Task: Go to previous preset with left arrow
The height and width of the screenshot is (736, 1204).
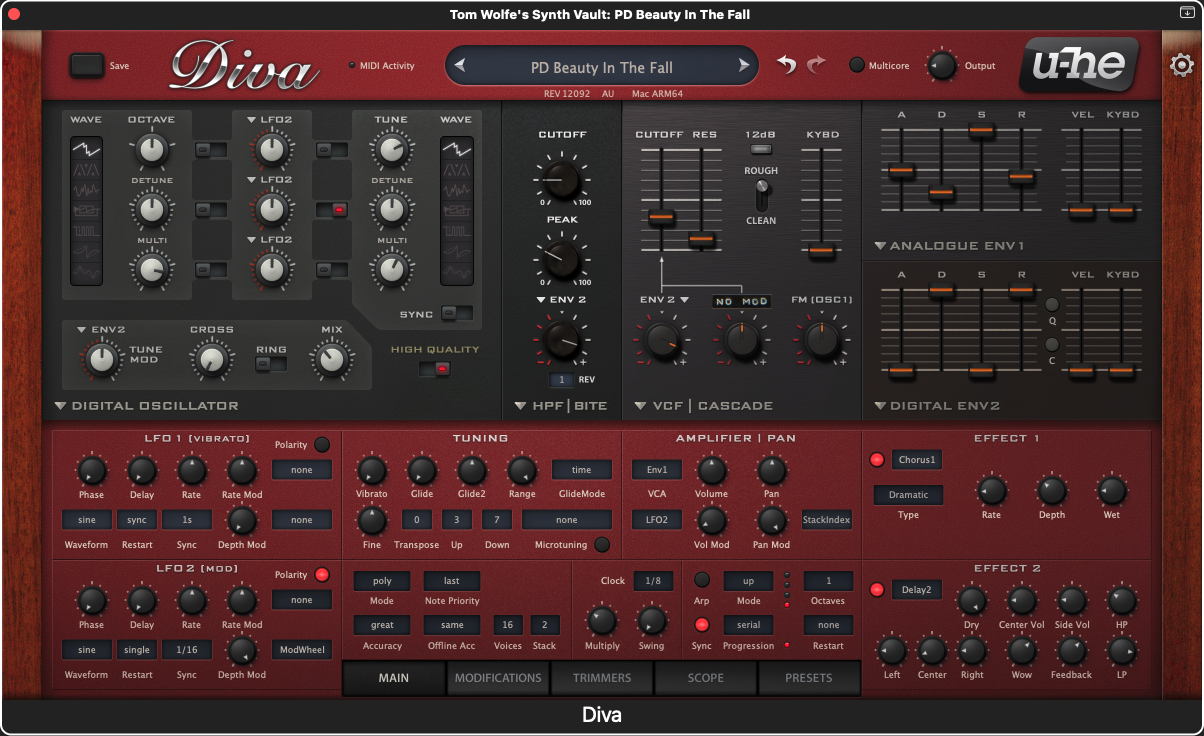Action: (x=460, y=67)
